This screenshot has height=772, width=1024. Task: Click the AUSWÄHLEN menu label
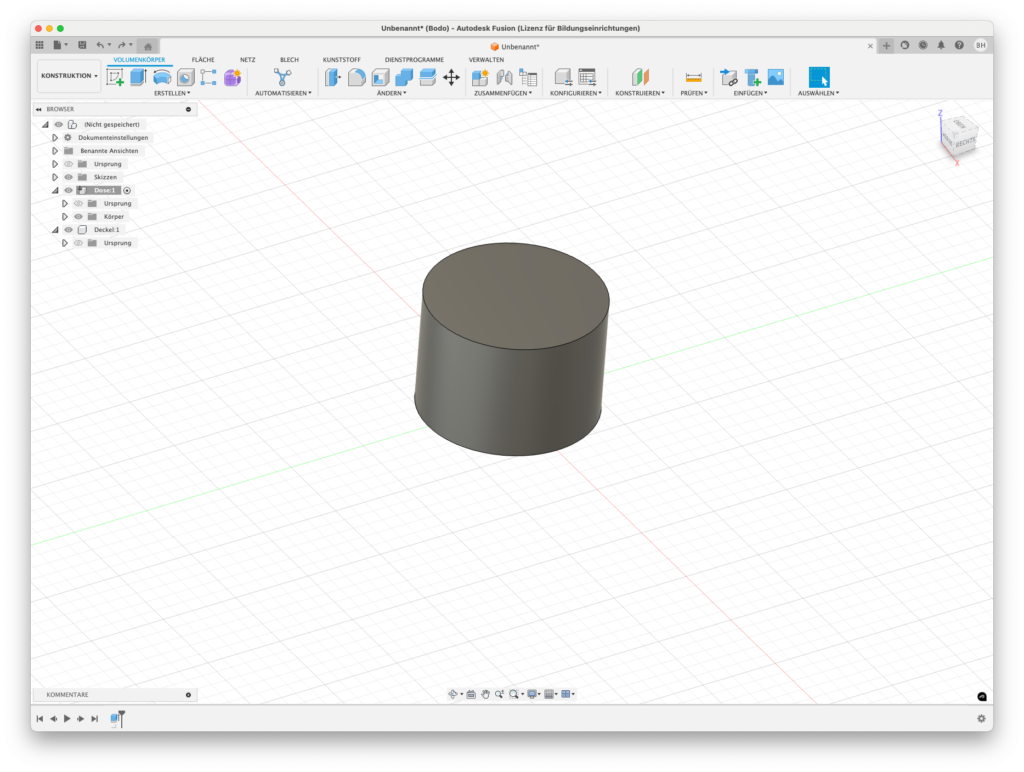click(x=818, y=93)
